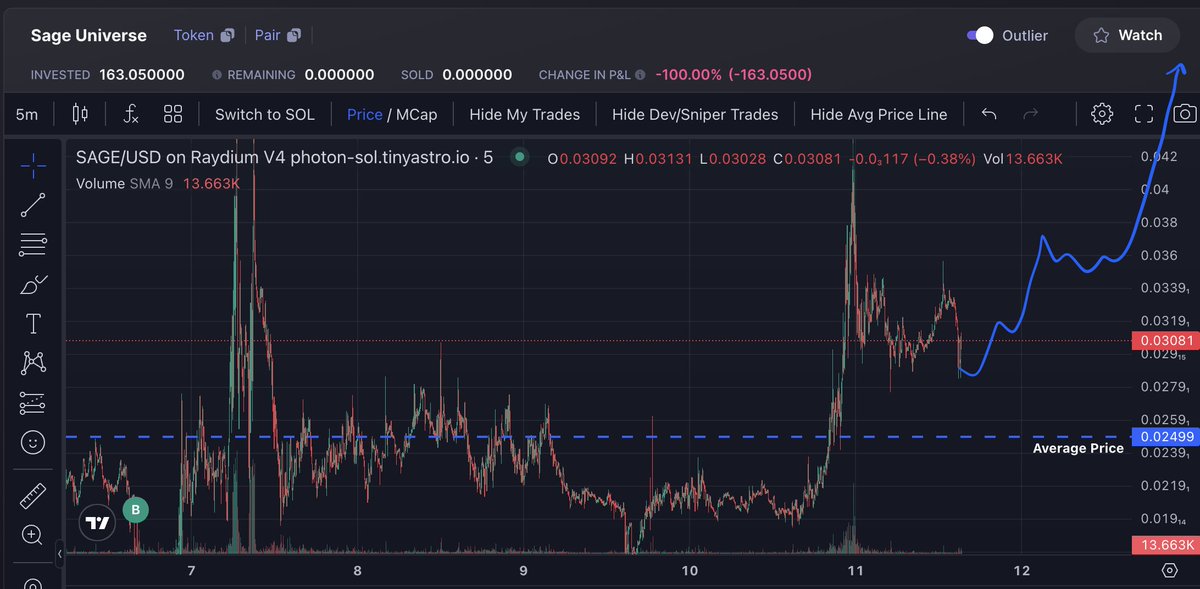Viewport: 1200px width, 589px height.
Task: Click Switch to SOL
Action: coord(265,114)
